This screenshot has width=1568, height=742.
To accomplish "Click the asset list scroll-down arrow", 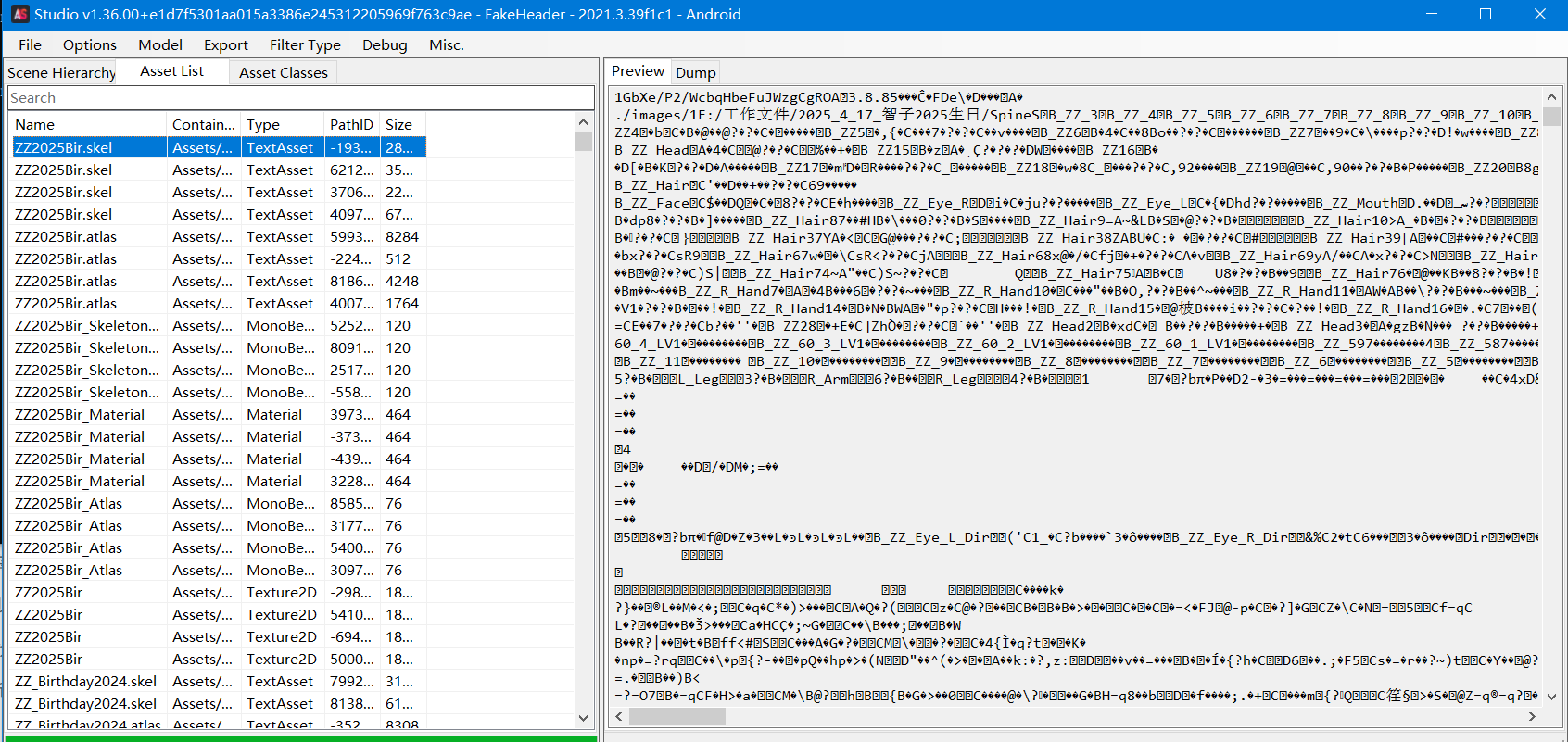I will pyautogui.click(x=583, y=718).
